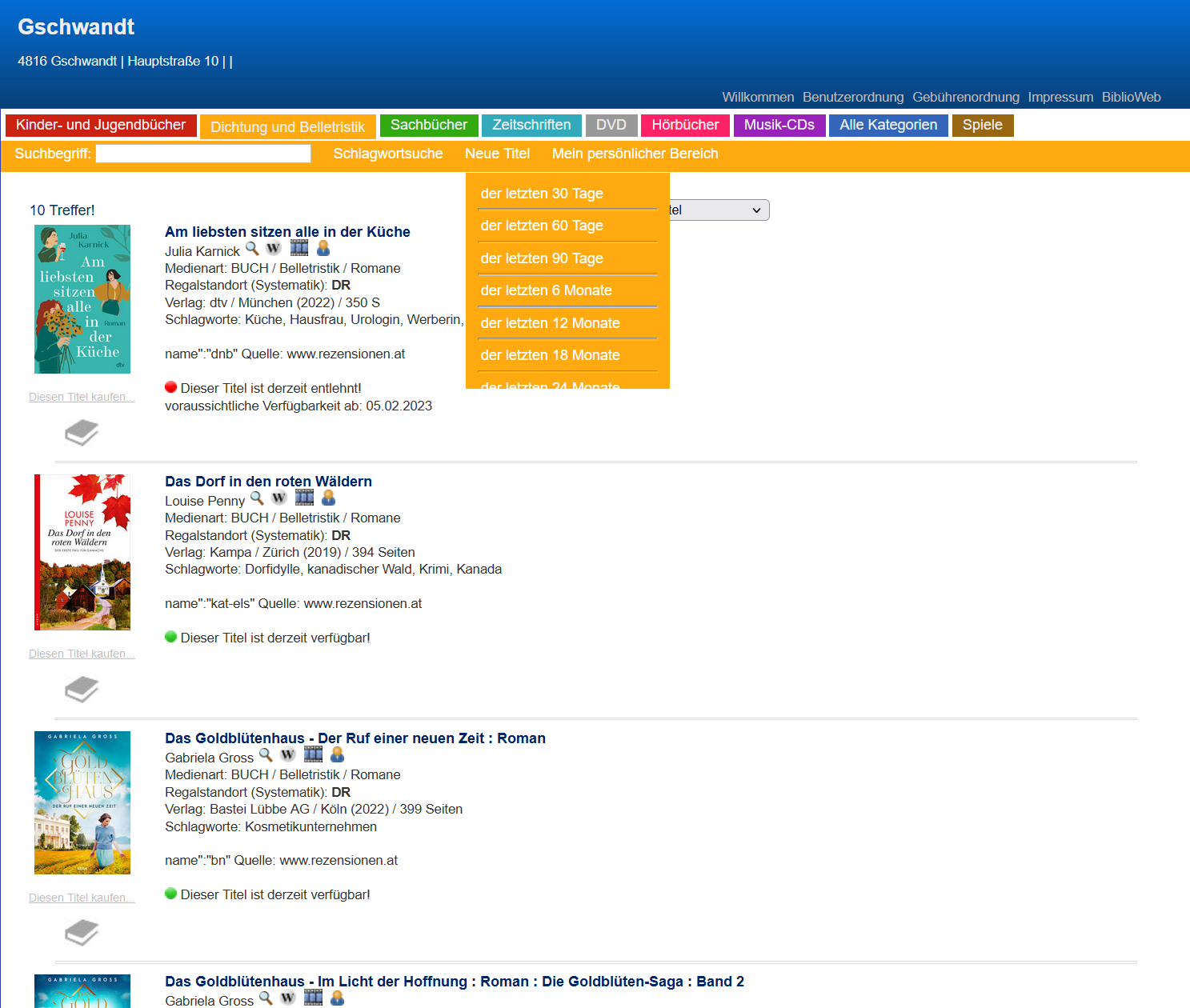
Task: Click film strip icon beside Louise Penny
Action: click(304, 498)
